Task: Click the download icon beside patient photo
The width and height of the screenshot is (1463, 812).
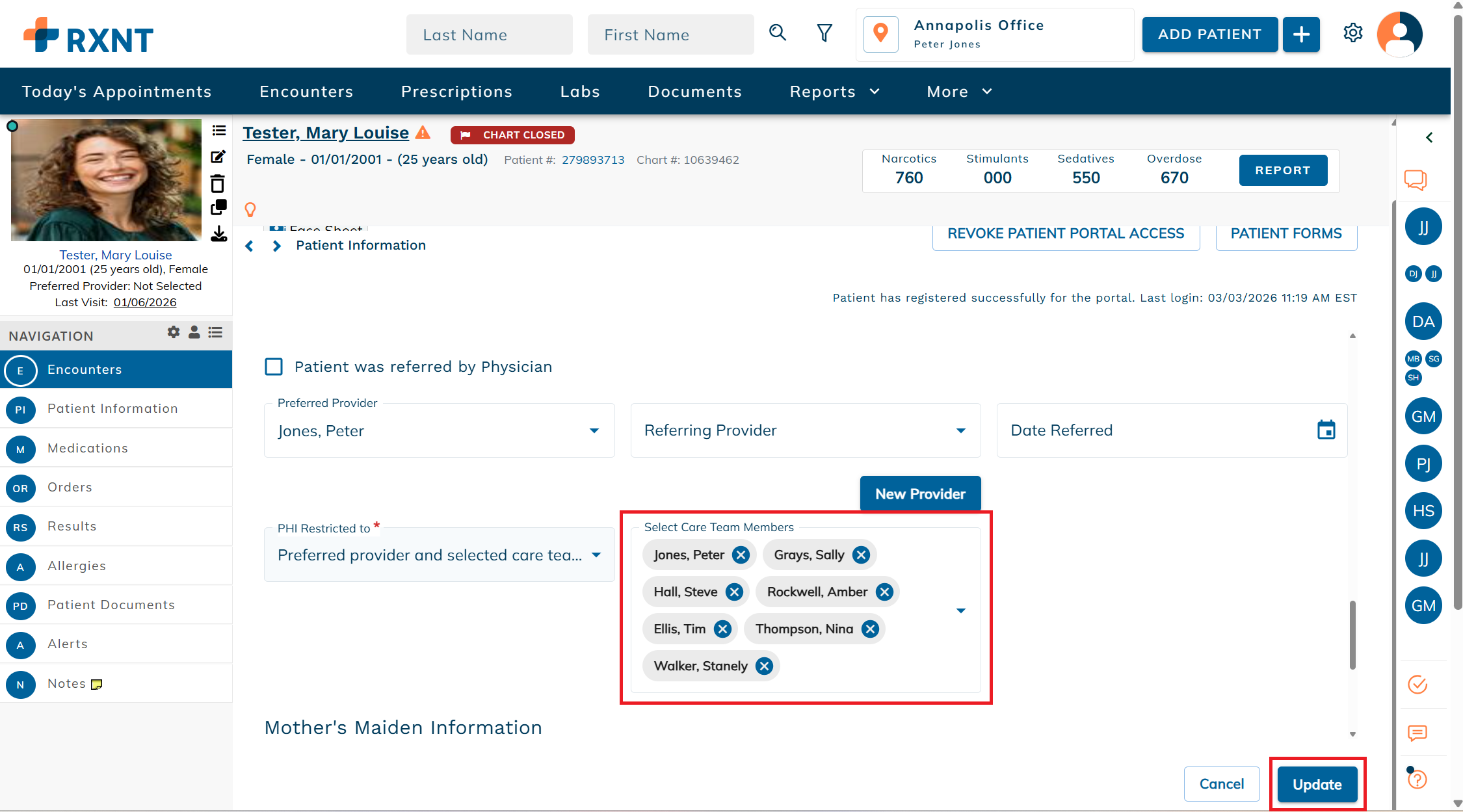Action: tap(219, 234)
